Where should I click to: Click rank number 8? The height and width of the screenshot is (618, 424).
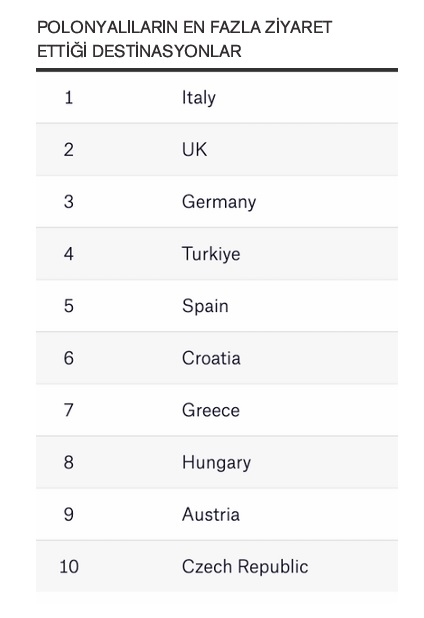pyautogui.click(x=69, y=462)
